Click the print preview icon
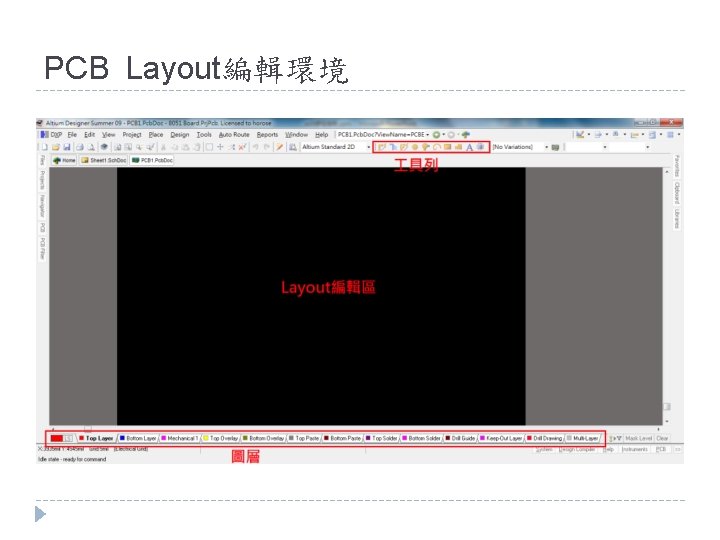Screen dimensions: 720x540 [91, 147]
